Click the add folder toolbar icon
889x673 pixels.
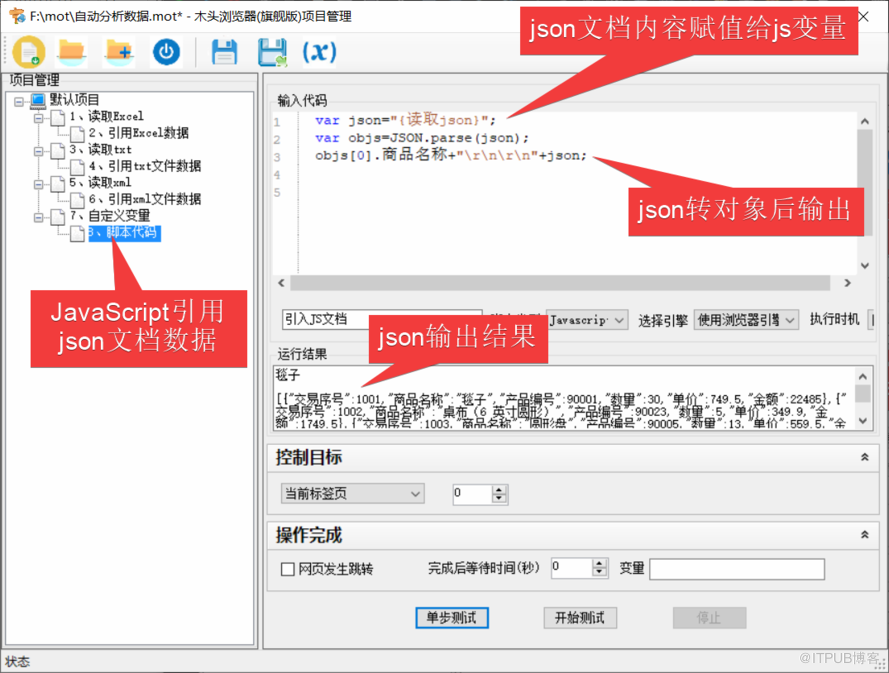119,52
